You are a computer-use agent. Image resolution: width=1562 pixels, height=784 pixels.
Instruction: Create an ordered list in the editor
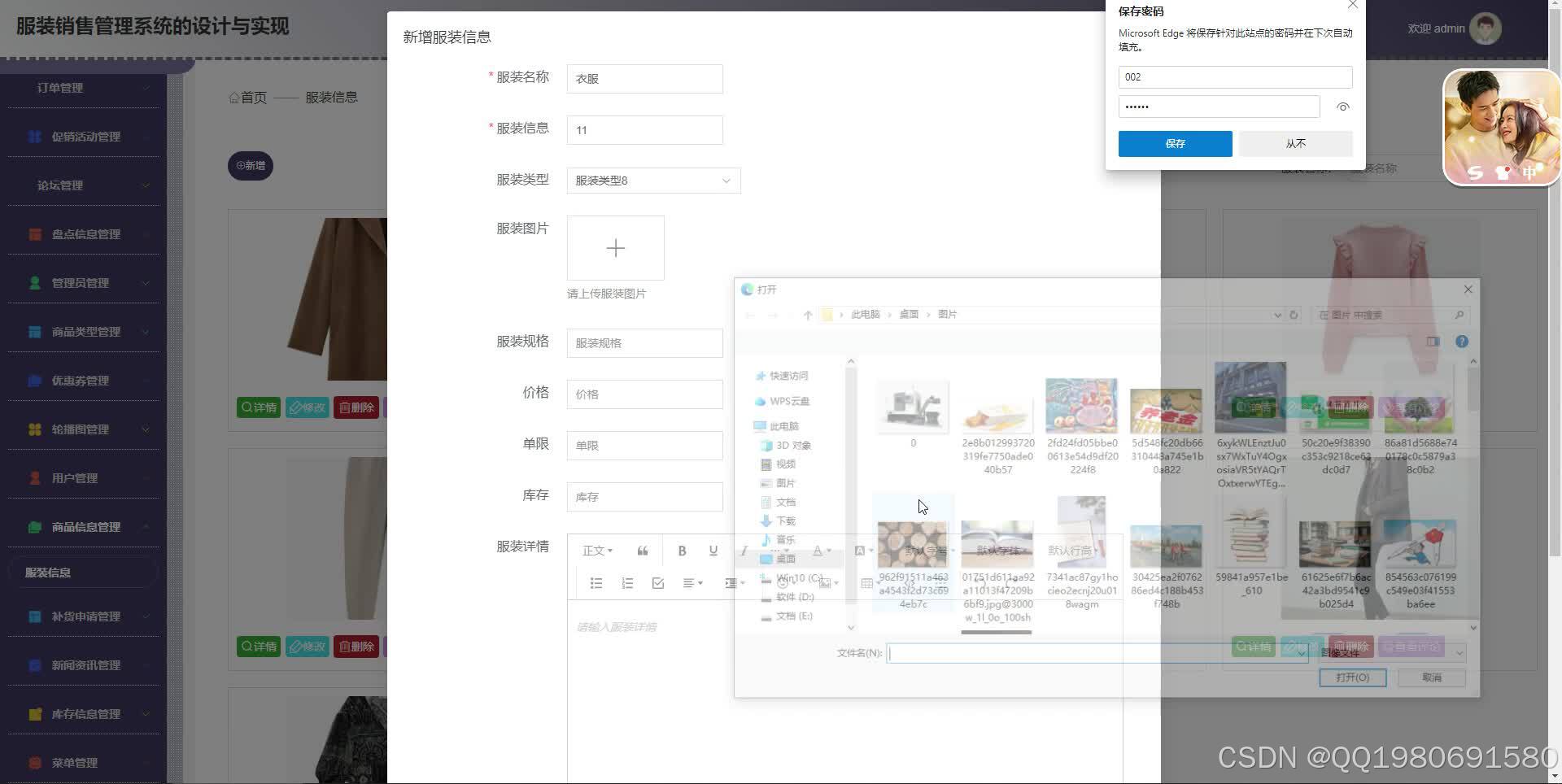(x=626, y=583)
